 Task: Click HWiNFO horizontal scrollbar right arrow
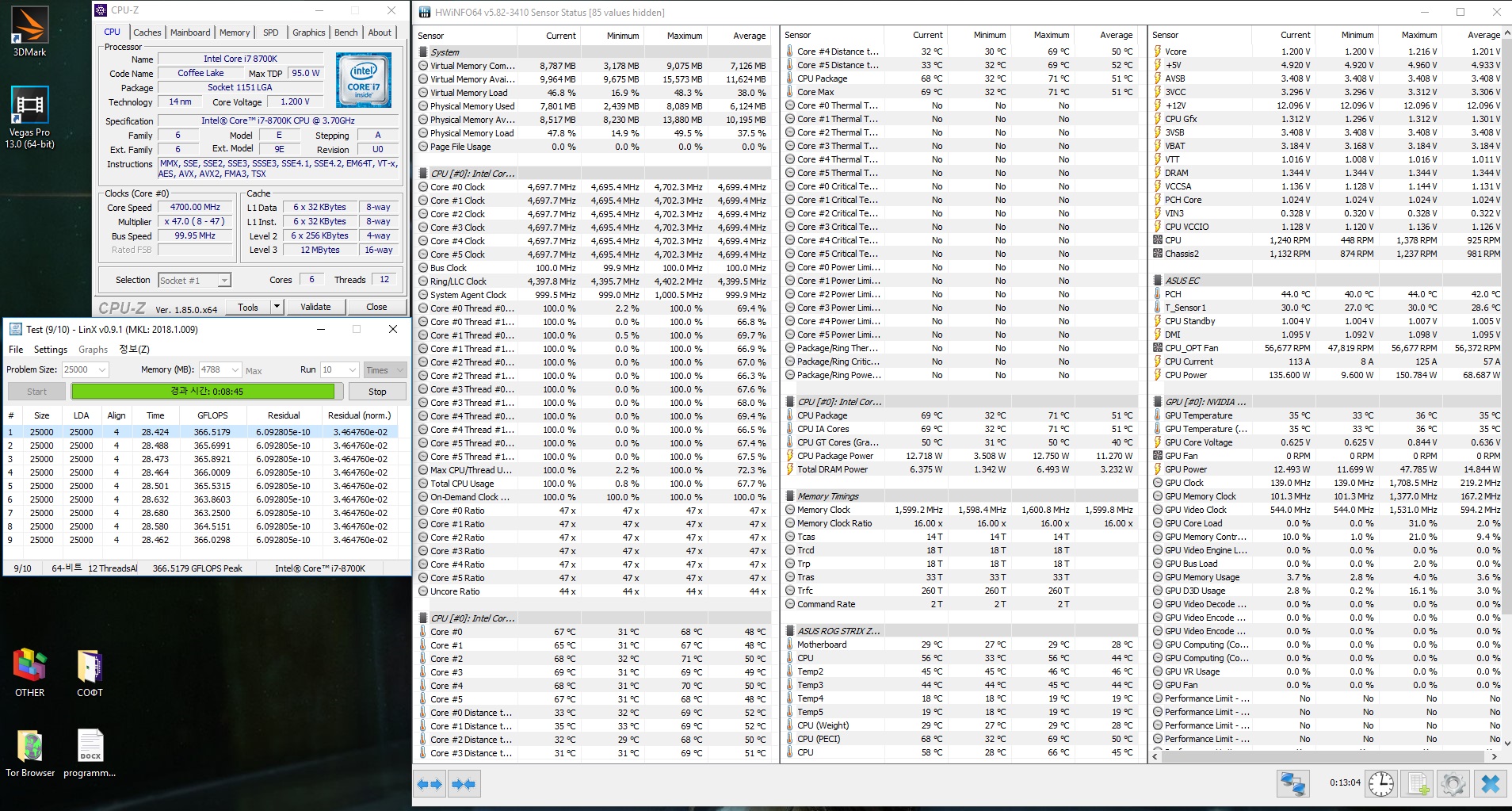[1494, 756]
